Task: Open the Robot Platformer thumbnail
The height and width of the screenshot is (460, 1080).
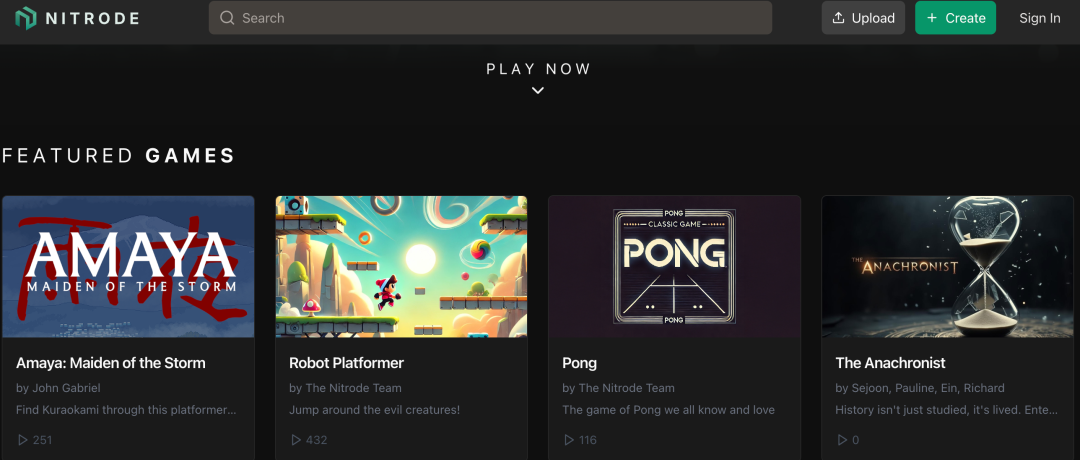Action: pos(401,266)
